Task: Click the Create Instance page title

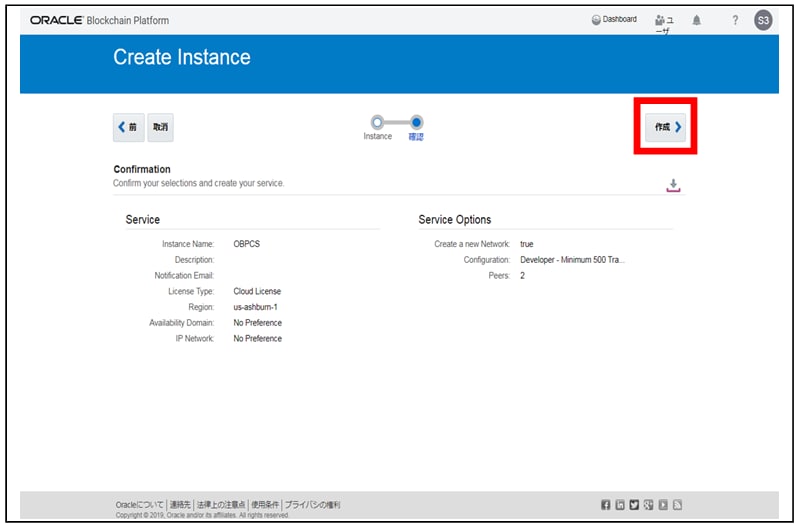Action: coord(182,57)
